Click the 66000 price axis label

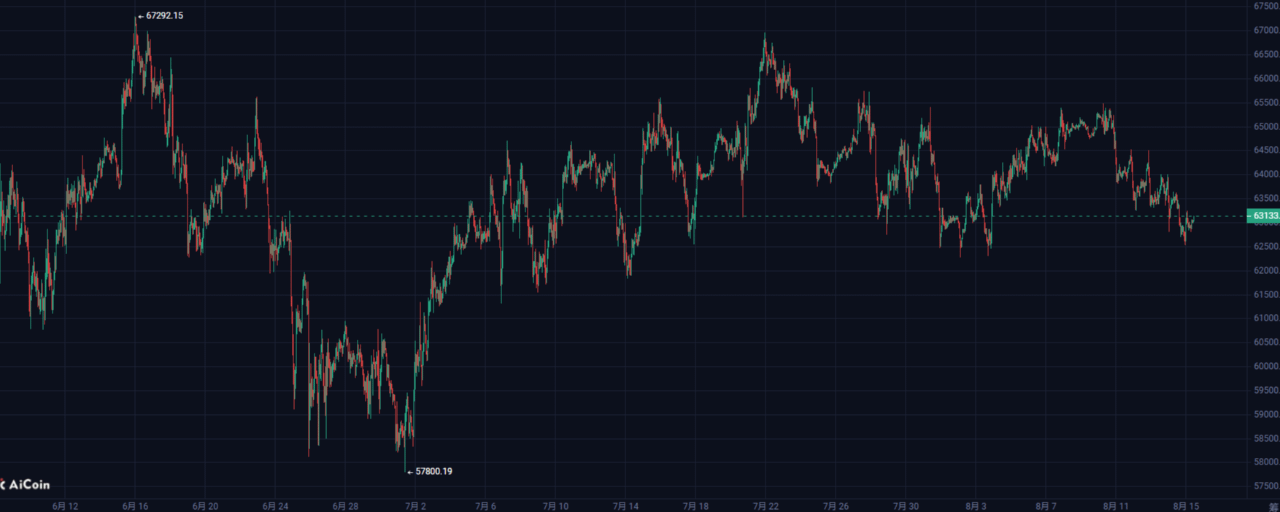(x=1266, y=78)
